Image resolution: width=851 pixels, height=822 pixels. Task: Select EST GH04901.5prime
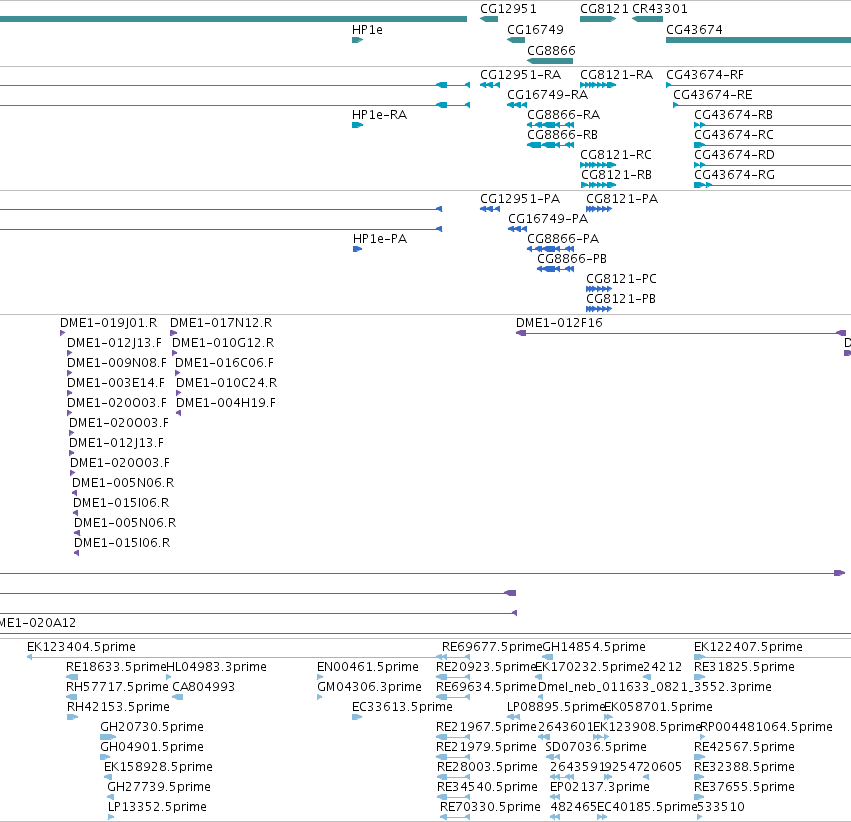(x=152, y=747)
